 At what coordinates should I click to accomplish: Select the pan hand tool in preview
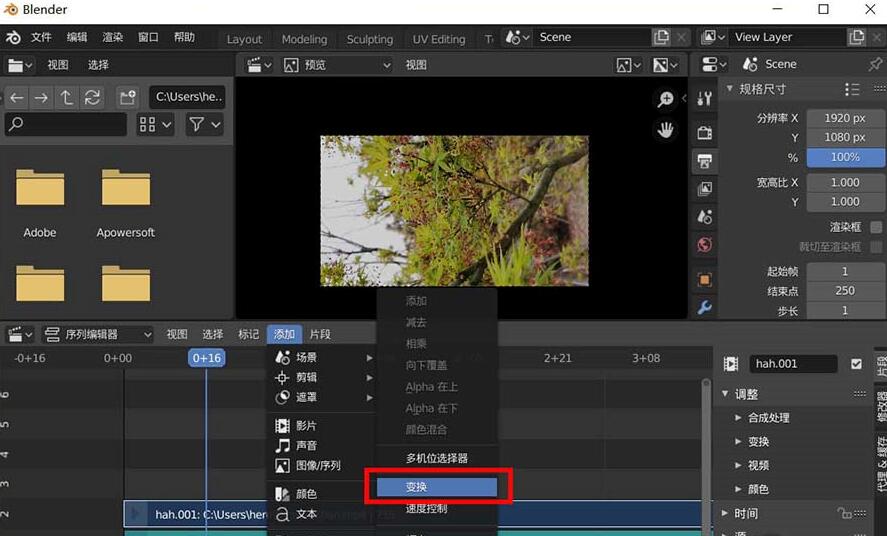point(665,130)
